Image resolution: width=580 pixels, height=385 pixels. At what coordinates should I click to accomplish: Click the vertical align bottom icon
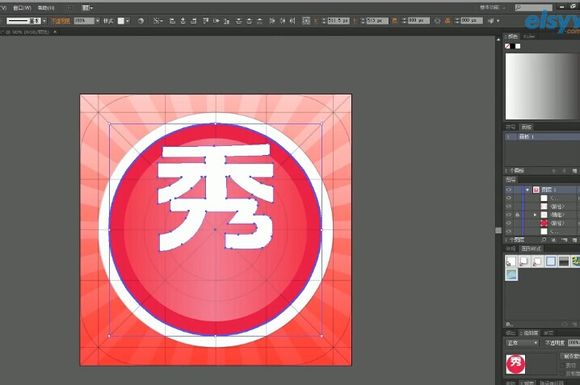227,21
